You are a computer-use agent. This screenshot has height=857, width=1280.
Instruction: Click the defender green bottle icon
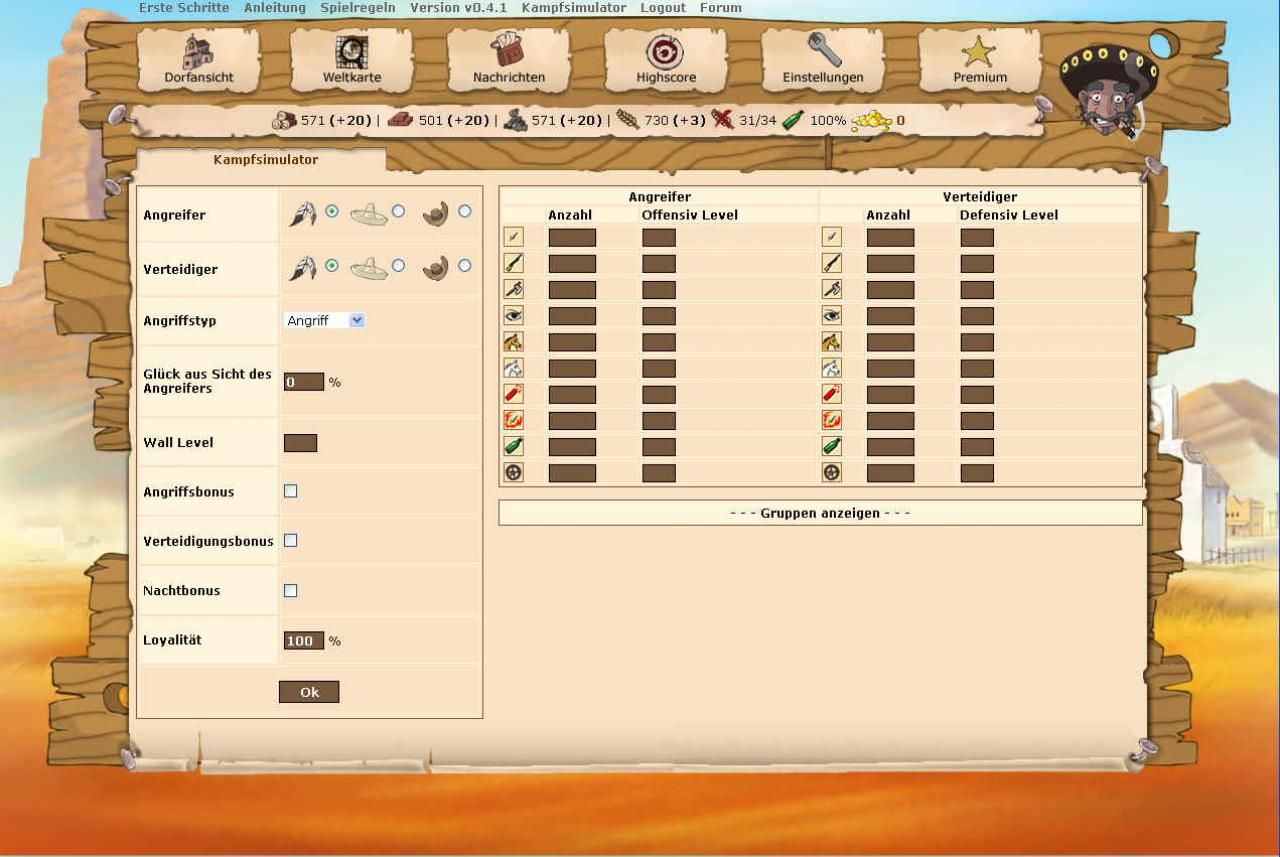pyautogui.click(x=831, y=446)
